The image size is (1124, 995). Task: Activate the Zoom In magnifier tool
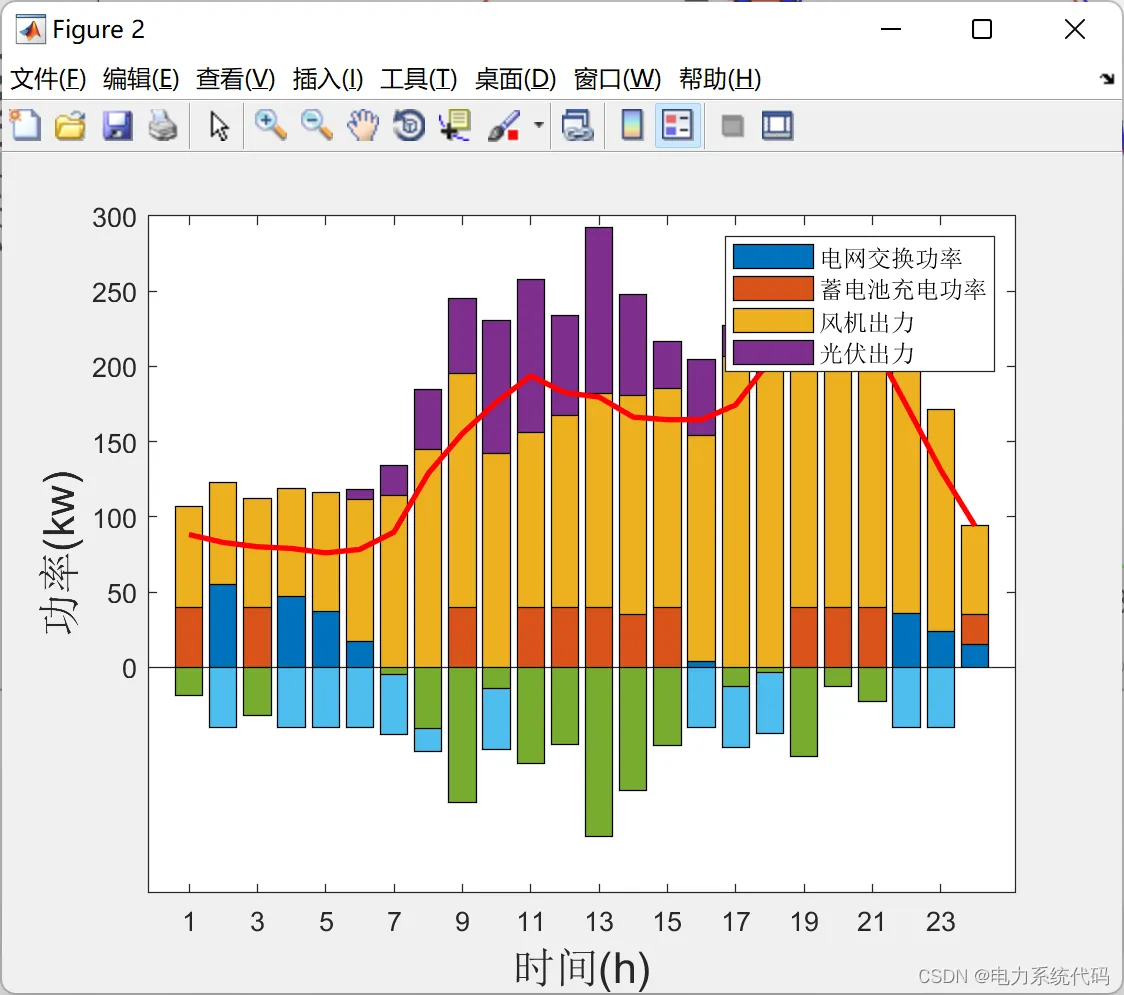tap(270, 125)
